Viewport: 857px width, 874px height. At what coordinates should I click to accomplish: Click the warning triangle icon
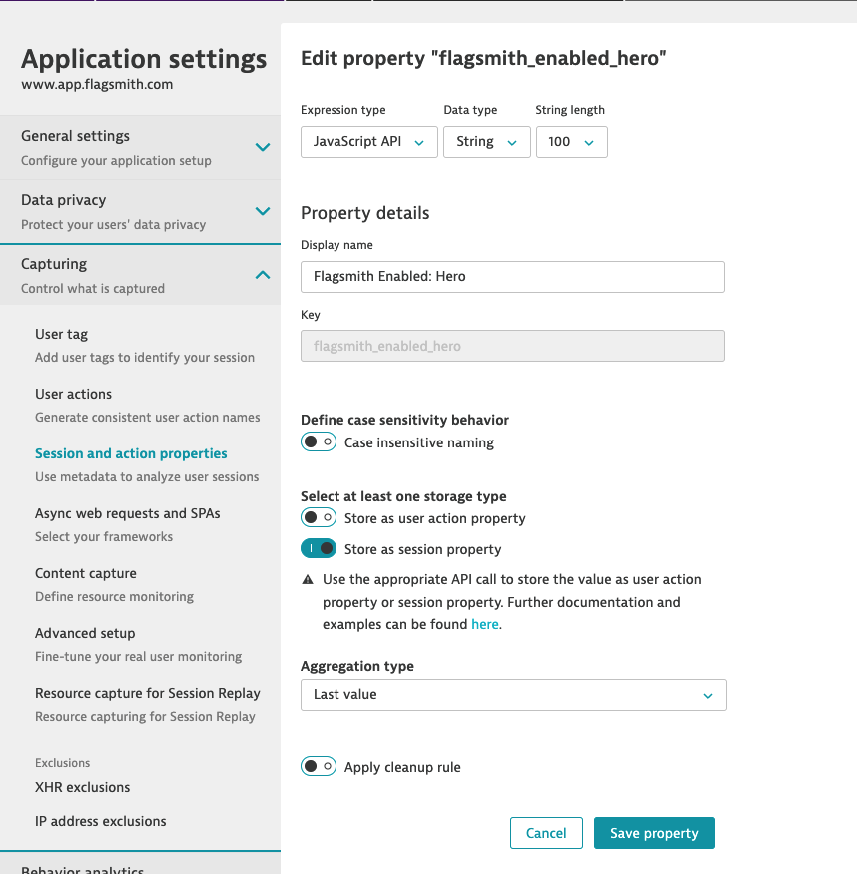(x=308, y=580)
